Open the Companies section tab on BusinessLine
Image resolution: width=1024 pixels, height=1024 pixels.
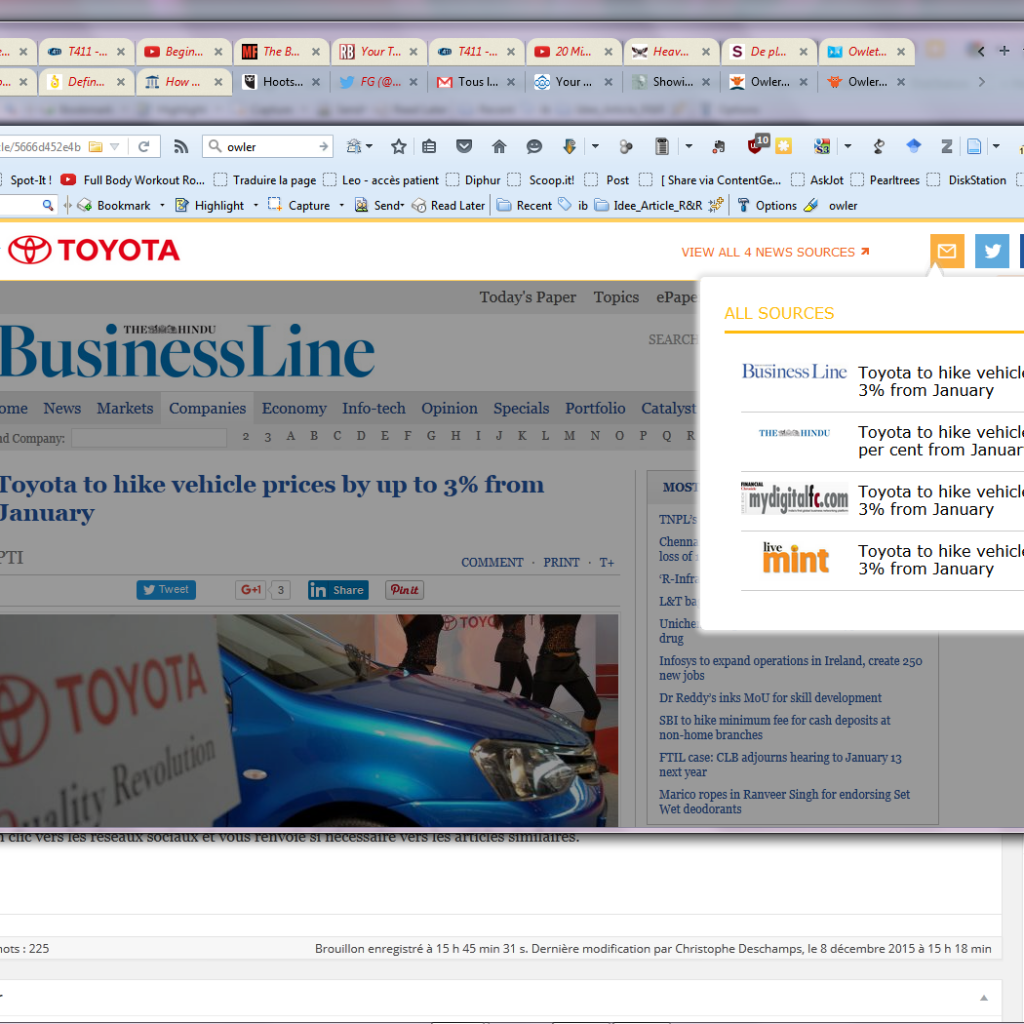(x=208, y=408)
